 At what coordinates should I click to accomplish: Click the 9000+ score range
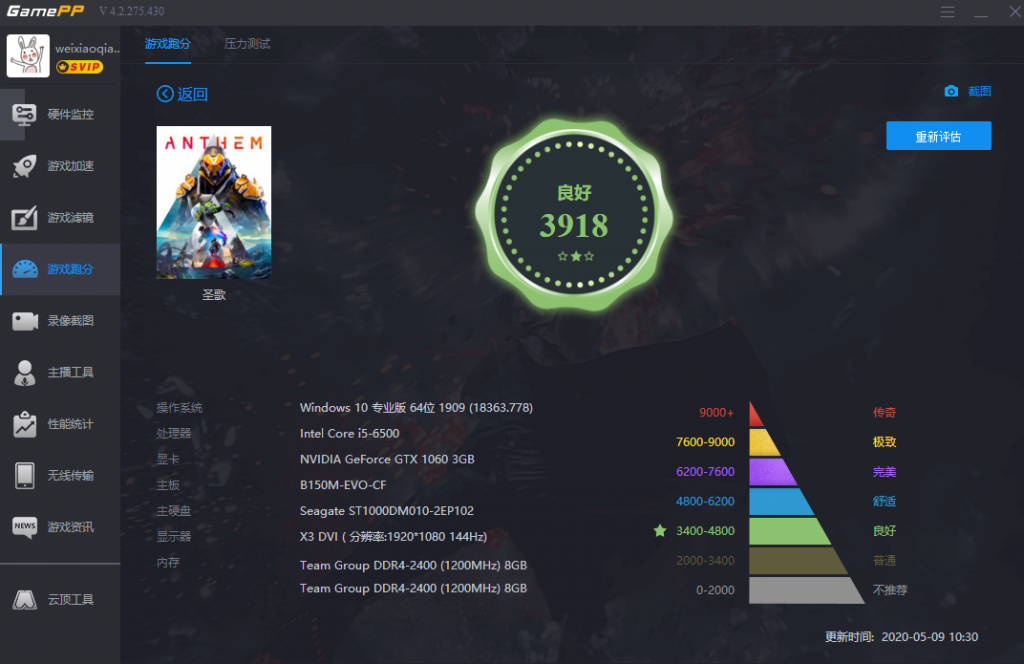click(x=716, y=413)
